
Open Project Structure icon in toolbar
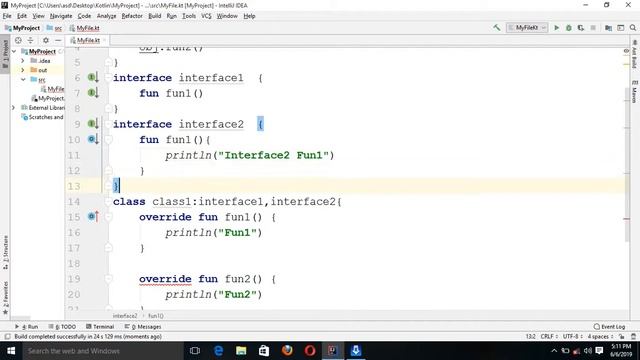pos(608,28)
